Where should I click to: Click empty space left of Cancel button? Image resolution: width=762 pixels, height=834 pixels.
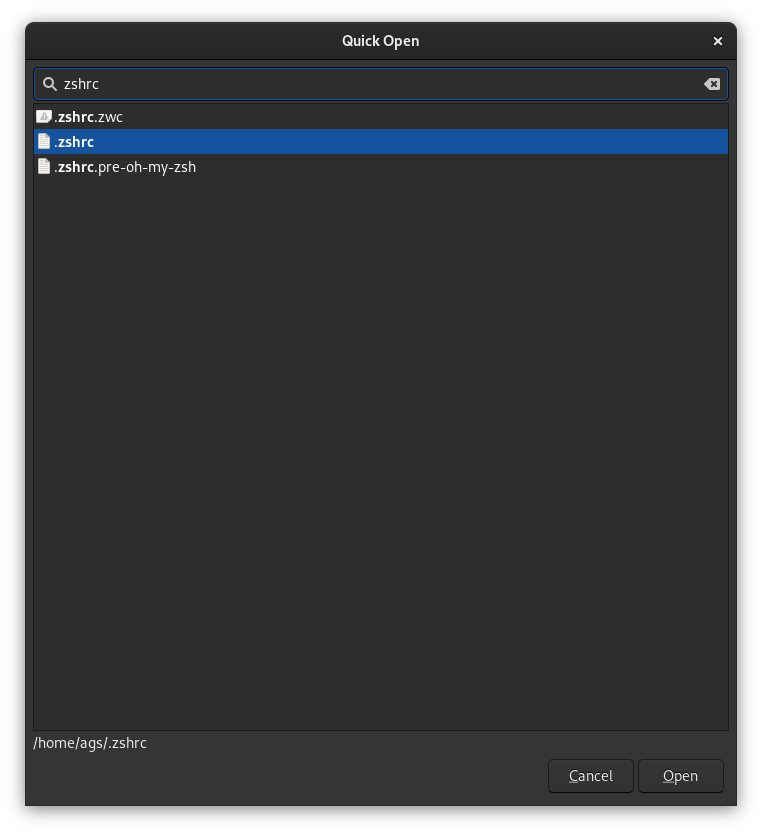287,776
